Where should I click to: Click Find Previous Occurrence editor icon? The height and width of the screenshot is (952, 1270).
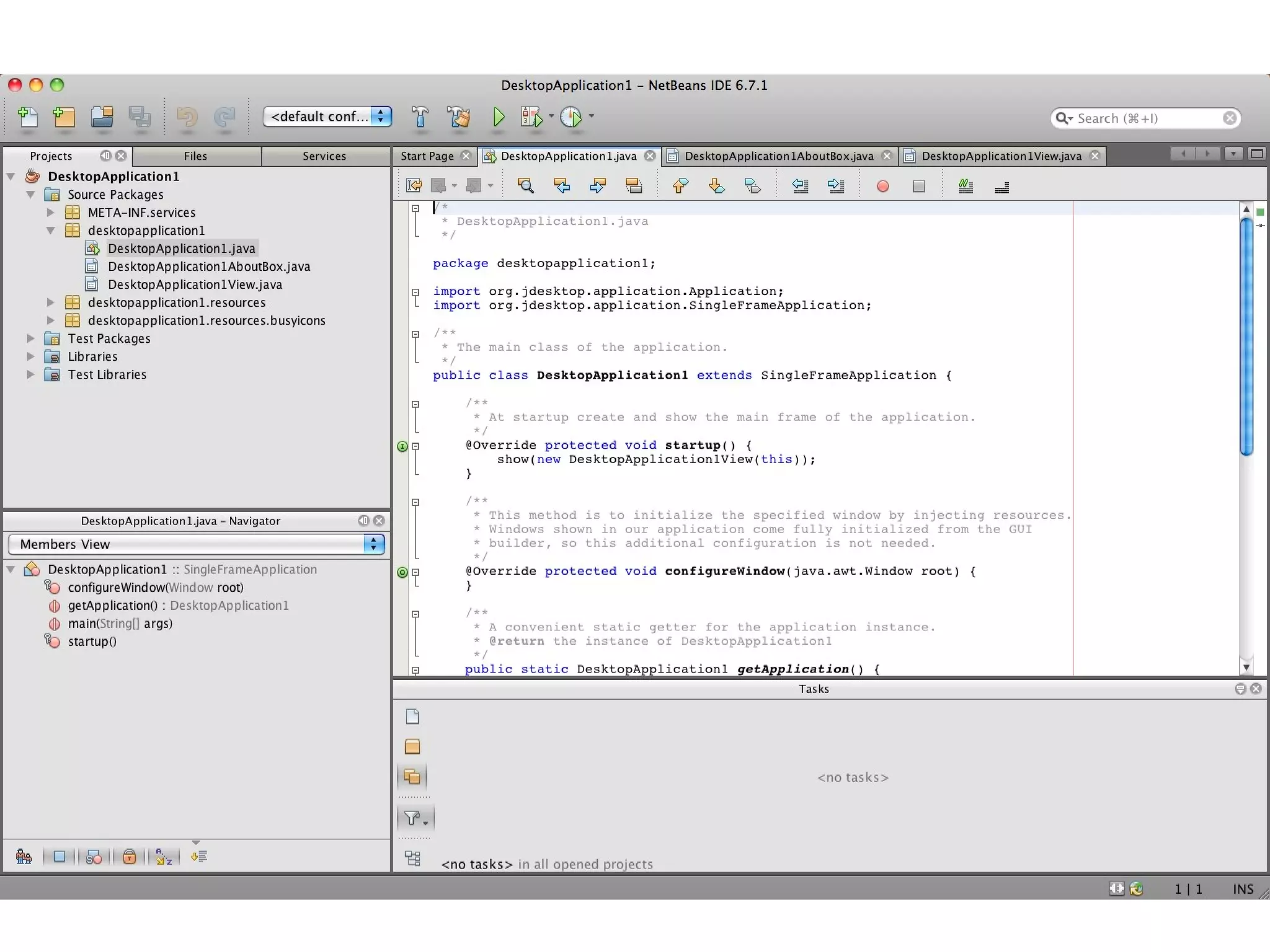562,186
